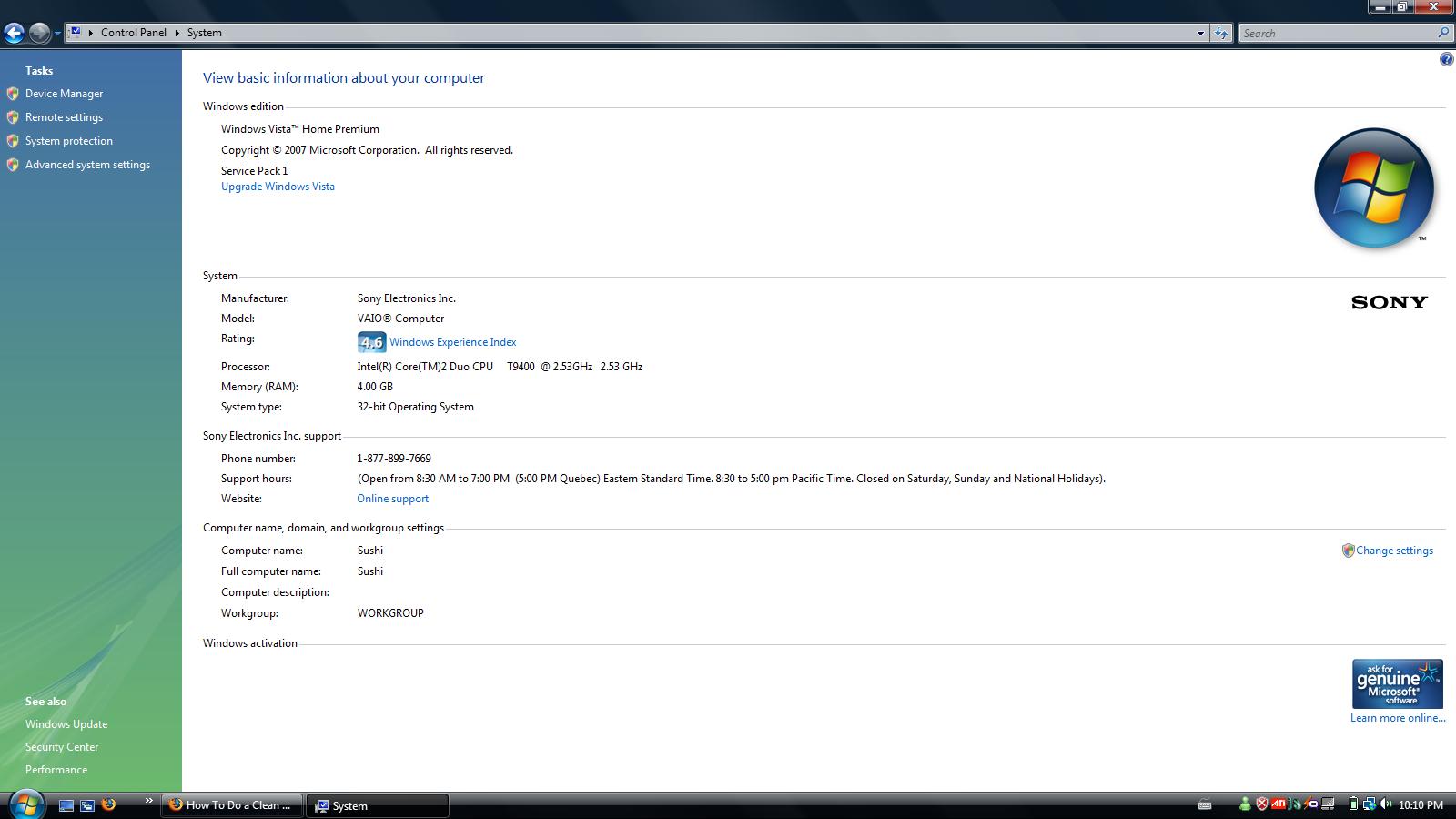Go back with the blue back arrow
Viewport: 1456px width, 819px height.
tap(14, 34)
